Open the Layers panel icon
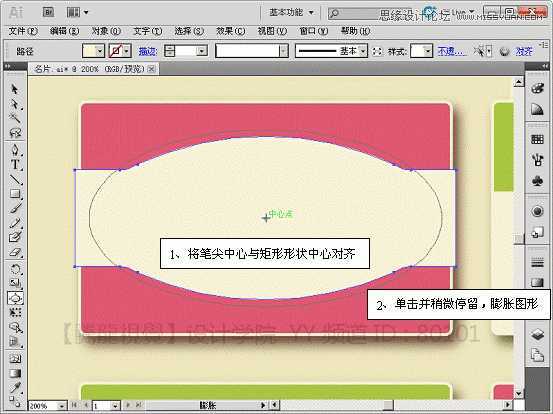This screenshot has width=553, height=414. click(537, 334)
